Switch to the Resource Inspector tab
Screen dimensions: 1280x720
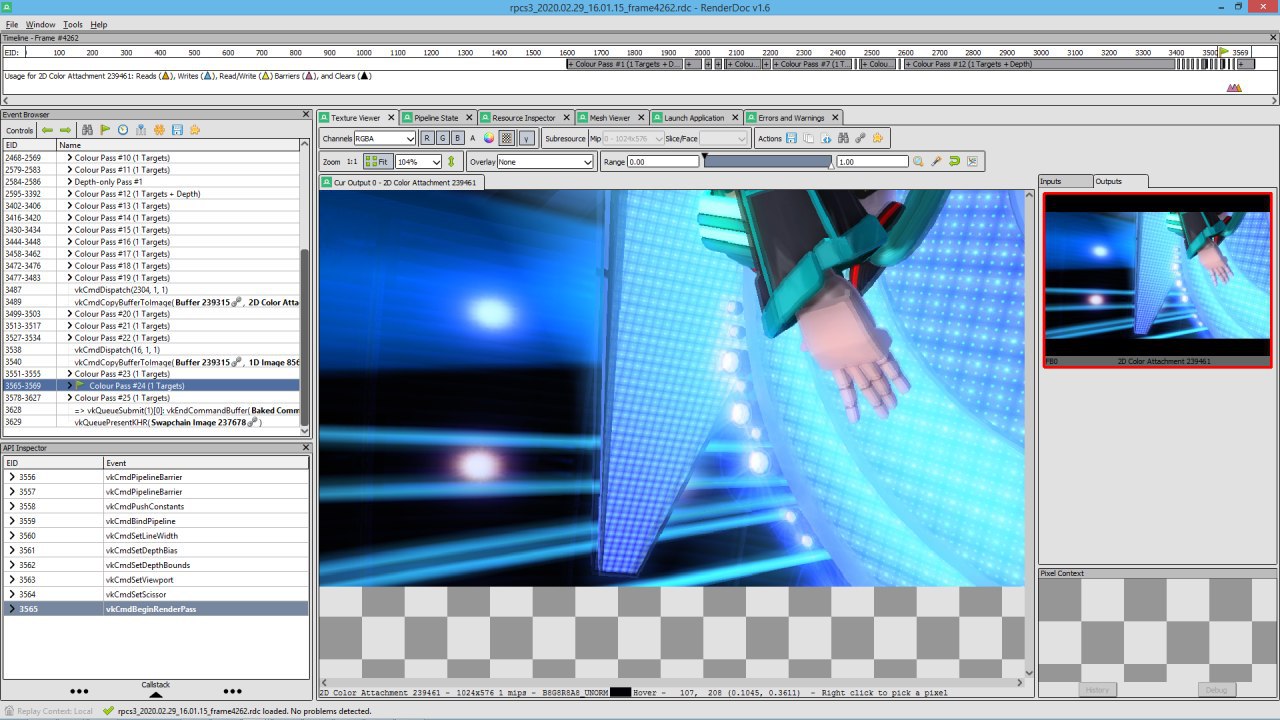[x=525, y=118]
